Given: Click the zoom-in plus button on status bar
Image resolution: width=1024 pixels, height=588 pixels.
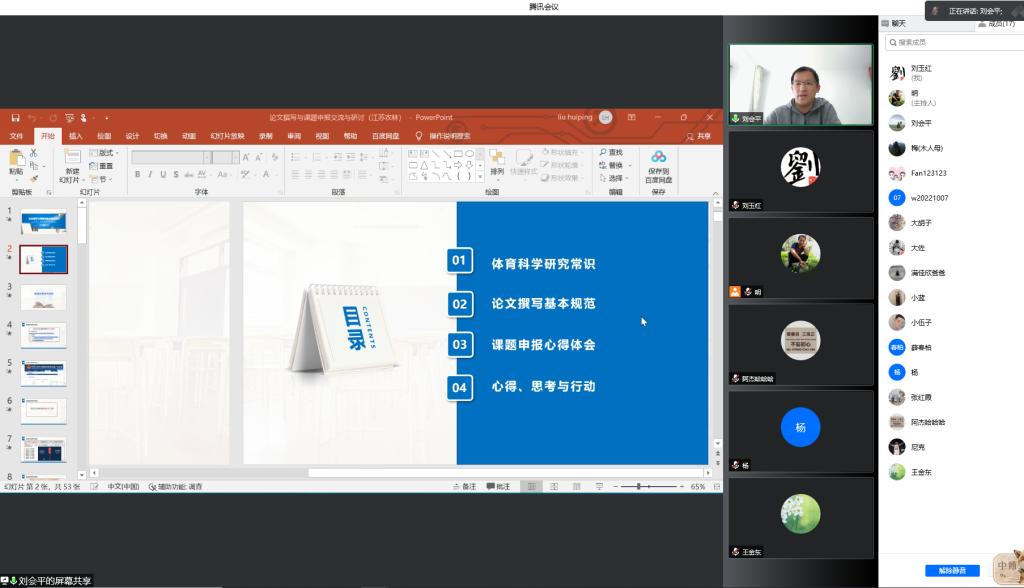Looking at the screenshot, I should coord(682,487).
